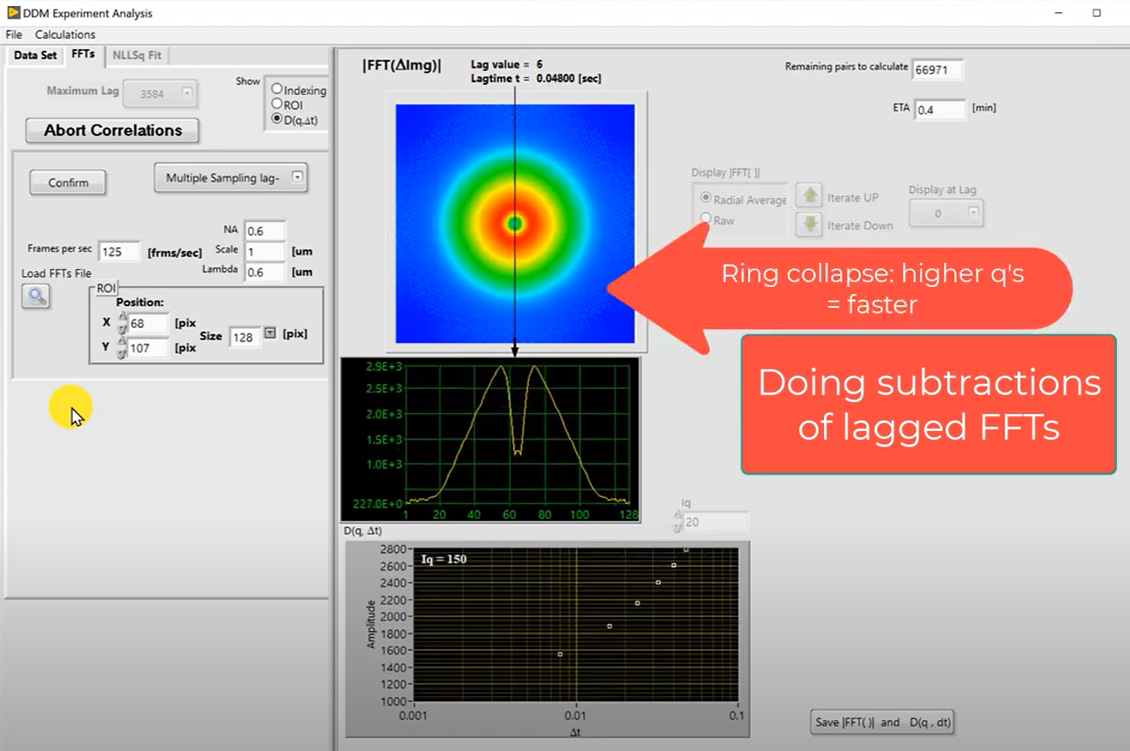Screen dimensions: 1130x751
Task: Choose the Radial Average display option
Action: (705, 199)
